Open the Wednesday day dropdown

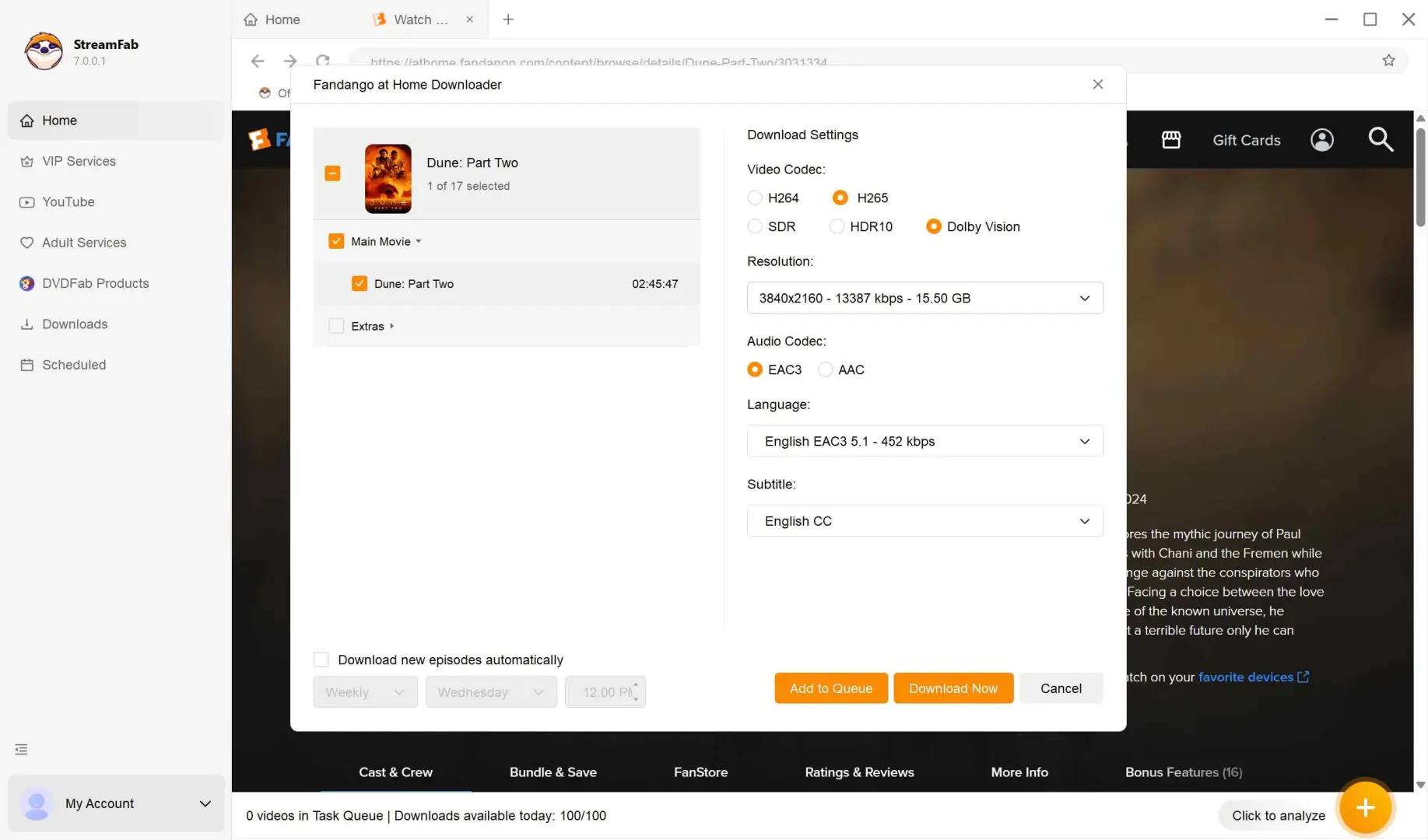click(491, 692)
